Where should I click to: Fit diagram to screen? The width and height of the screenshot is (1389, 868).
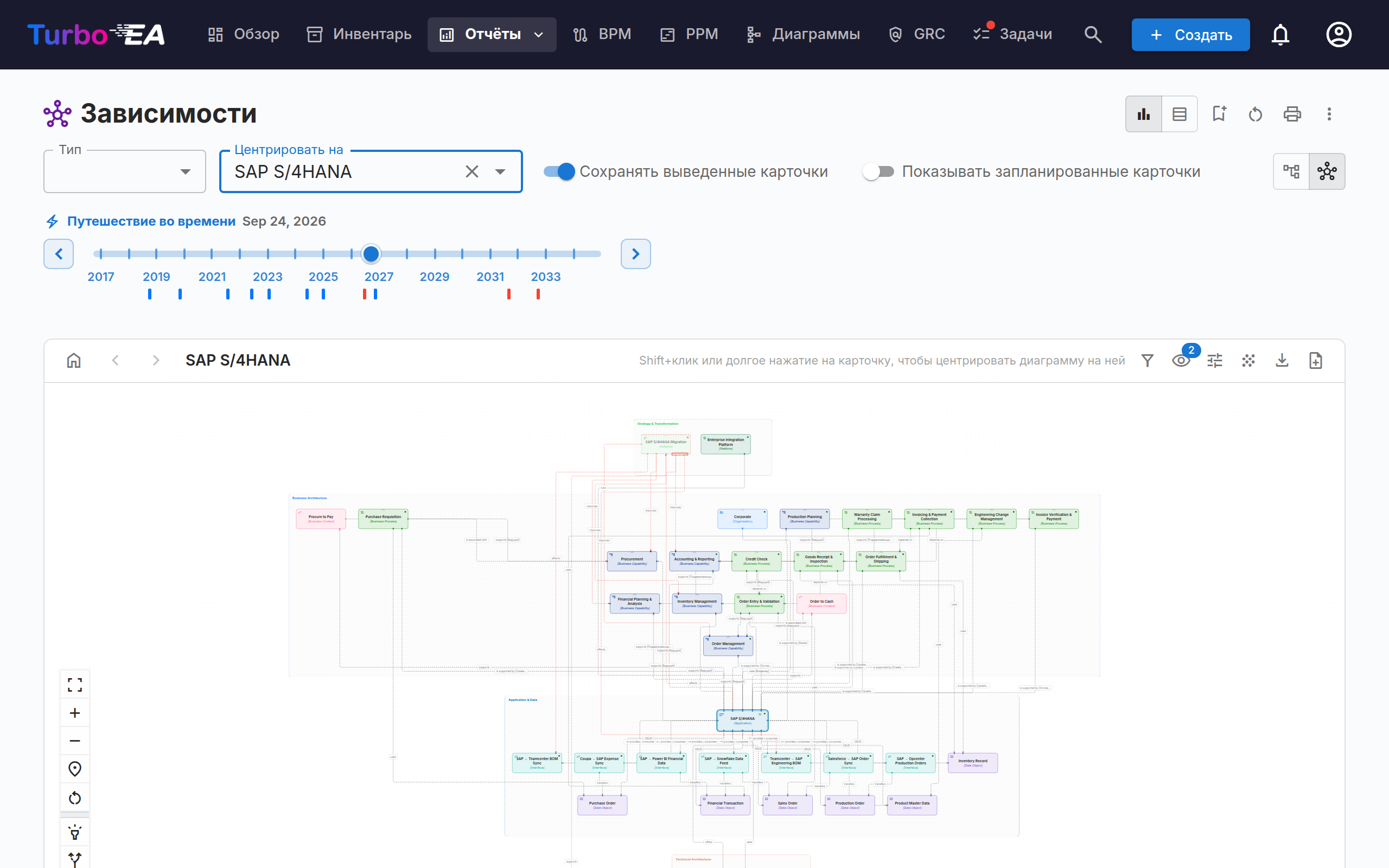(75, 685)
